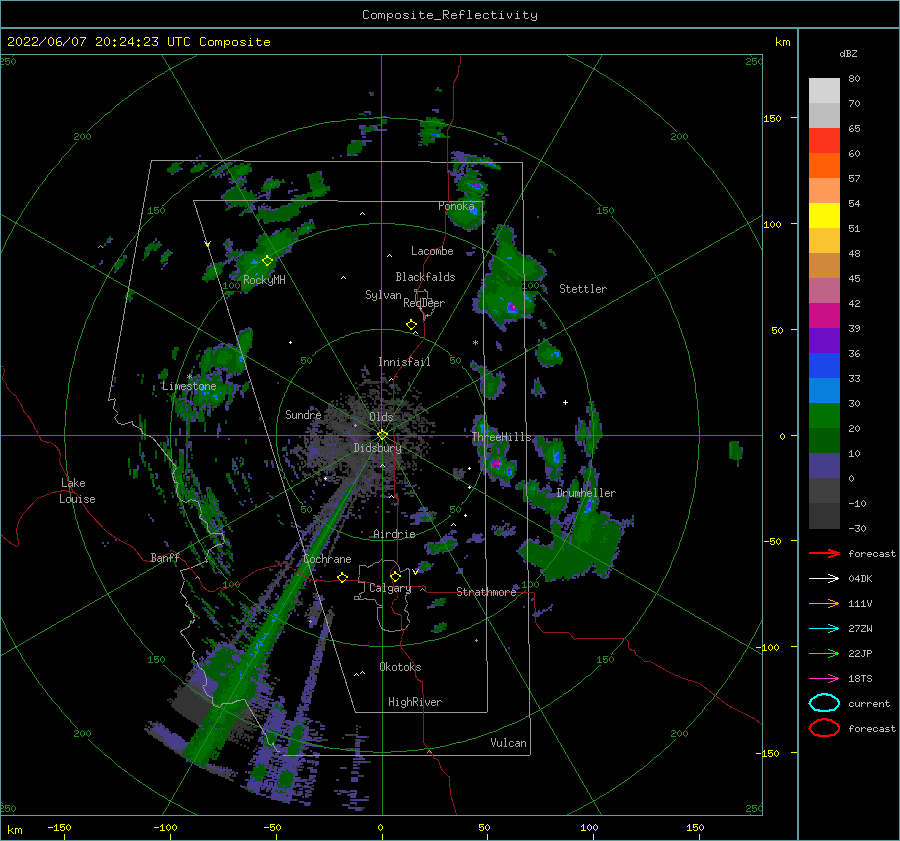Select the bright green 20-30 dBZ swatch
The width and height of the screenshot is (900, 841).
pyautogui.click(x=824, y=416)
